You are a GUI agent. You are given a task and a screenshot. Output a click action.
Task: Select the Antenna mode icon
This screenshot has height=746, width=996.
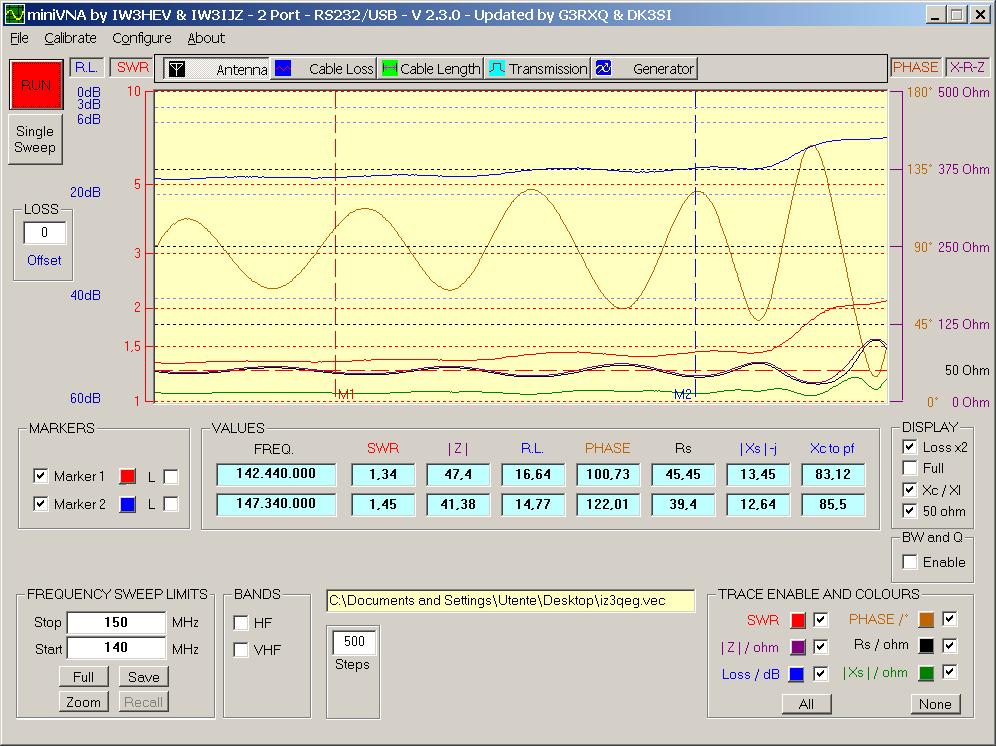click(x=177, y=69)
